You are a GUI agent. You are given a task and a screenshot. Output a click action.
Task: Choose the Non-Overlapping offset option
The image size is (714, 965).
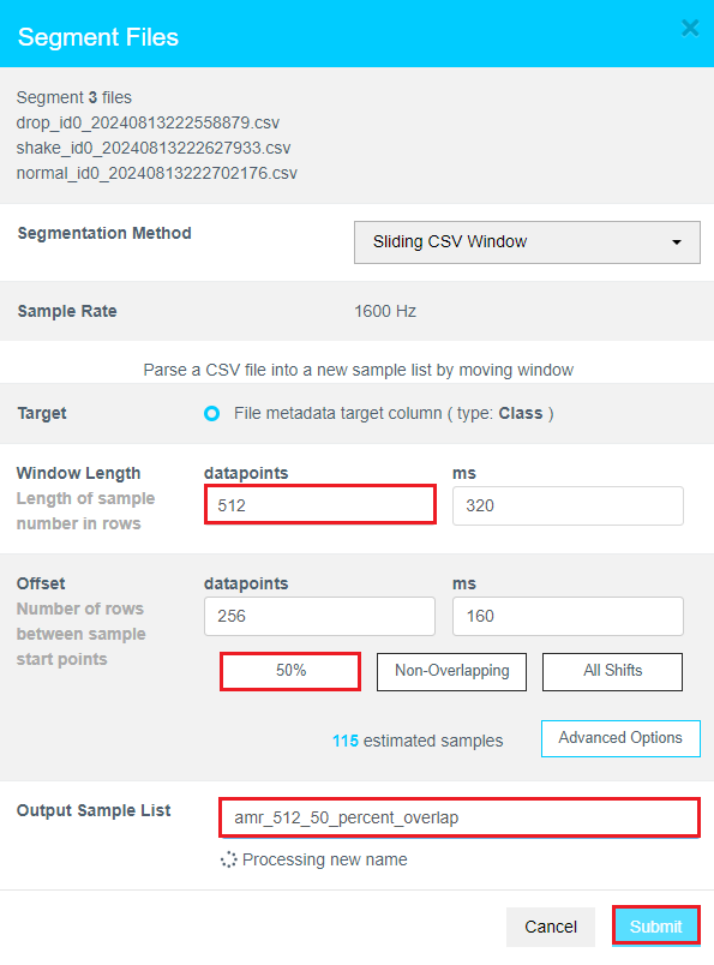pyautogui.click(x=451, y=671)
